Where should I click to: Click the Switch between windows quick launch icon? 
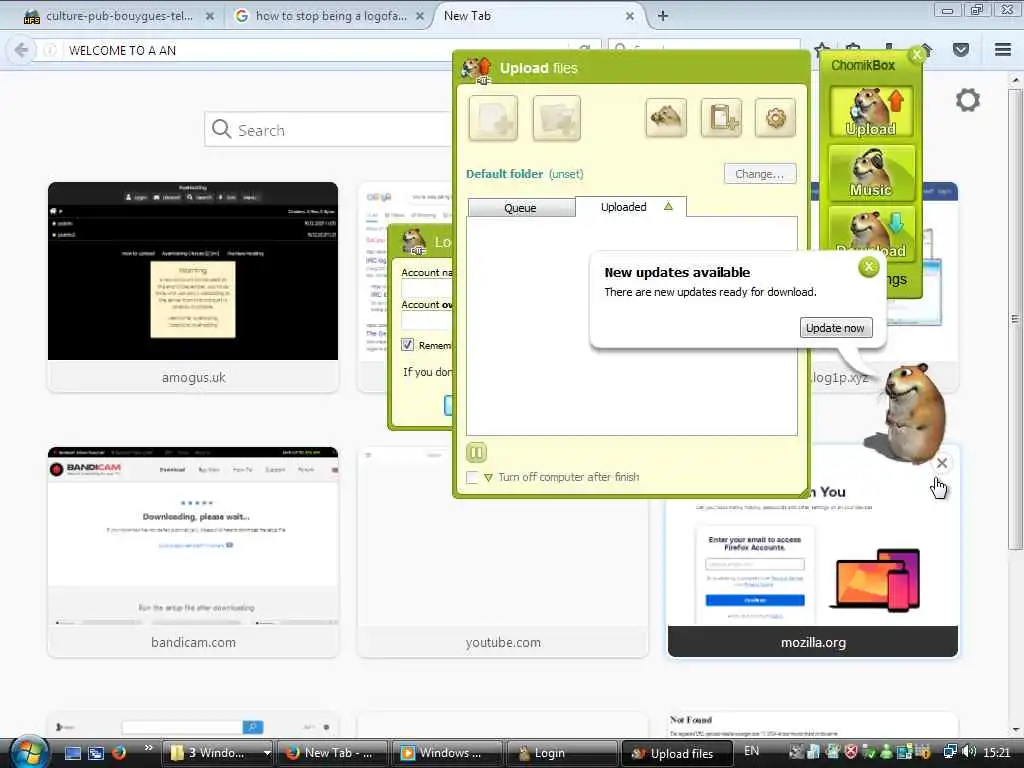click(x=95, y=753)
